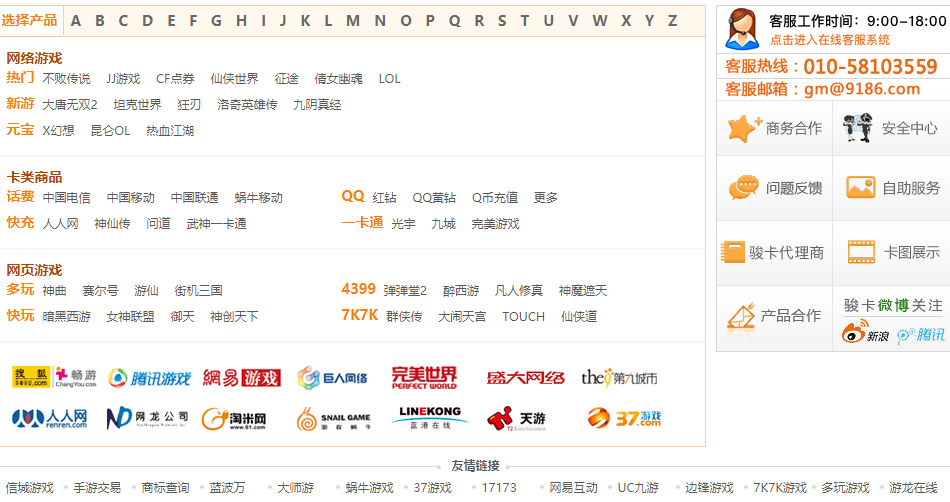This screenshot has width=950, height=502.
Task: Open the 网龙公司 ND logo
Action: pyautogui.click(x=147, y=418)
